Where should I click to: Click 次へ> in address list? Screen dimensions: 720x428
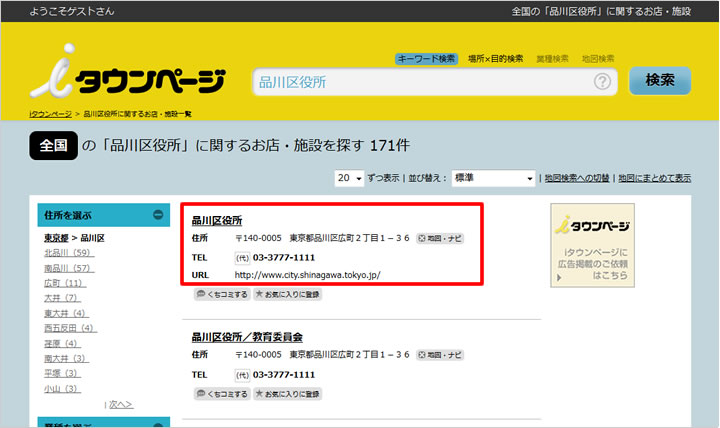click(x=121, y=405)
